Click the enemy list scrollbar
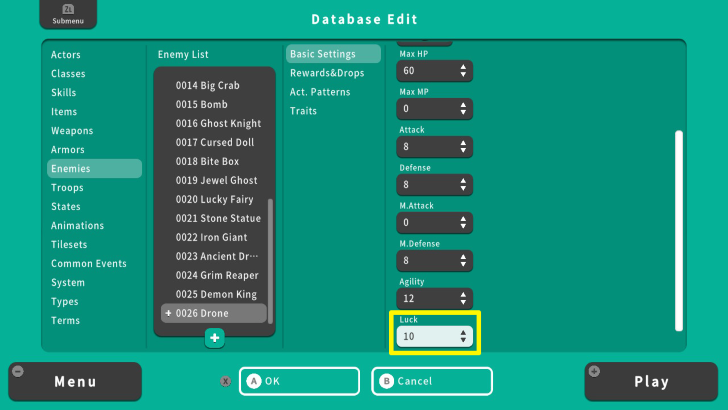The image size is (728, 410). click(x=271, y=261)
